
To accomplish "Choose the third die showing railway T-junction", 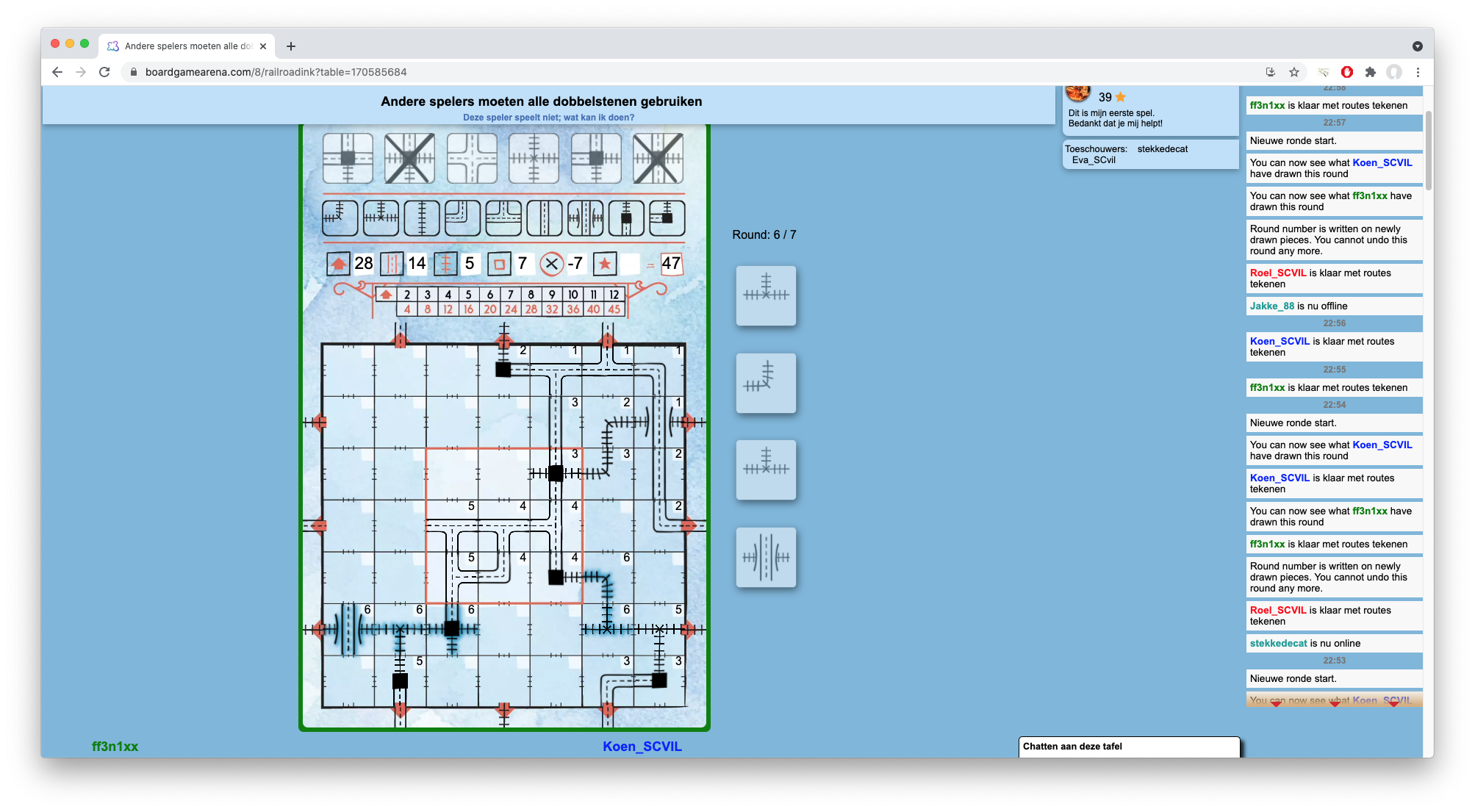I will pyautogui.click(x=766, y=470).
